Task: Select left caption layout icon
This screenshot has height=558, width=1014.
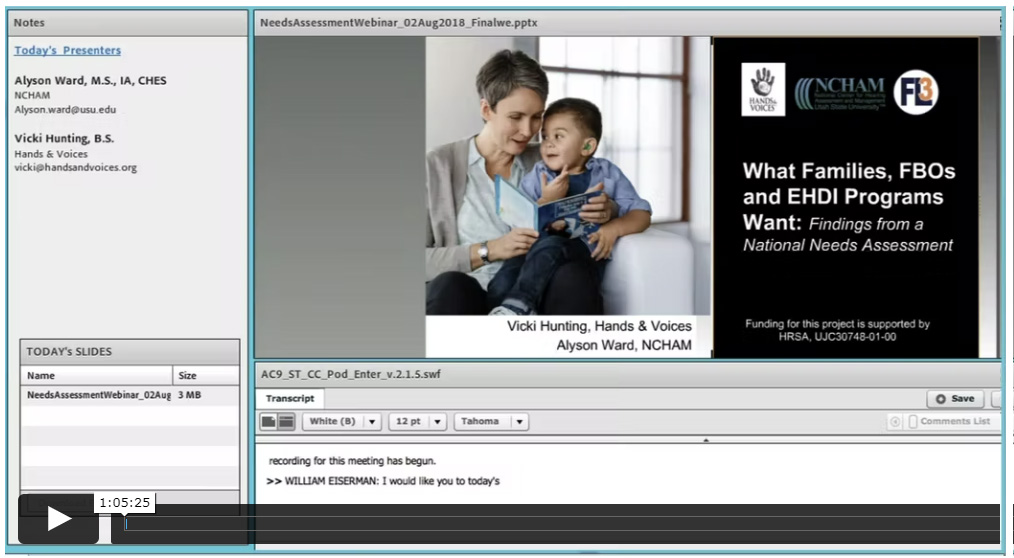Action: (x=269, y=422)
